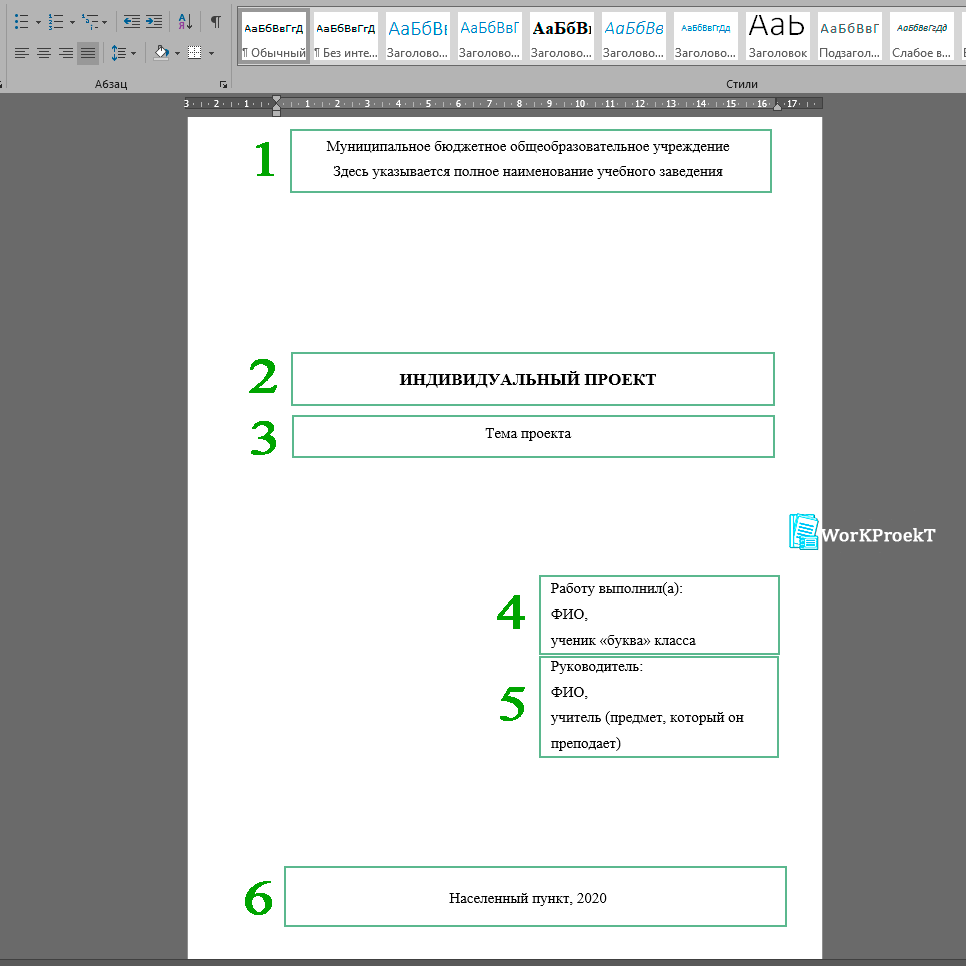Screen dimensions: 966x966
Task: Align text to the right
Action: pyautogui.click(x=66, y=52)
